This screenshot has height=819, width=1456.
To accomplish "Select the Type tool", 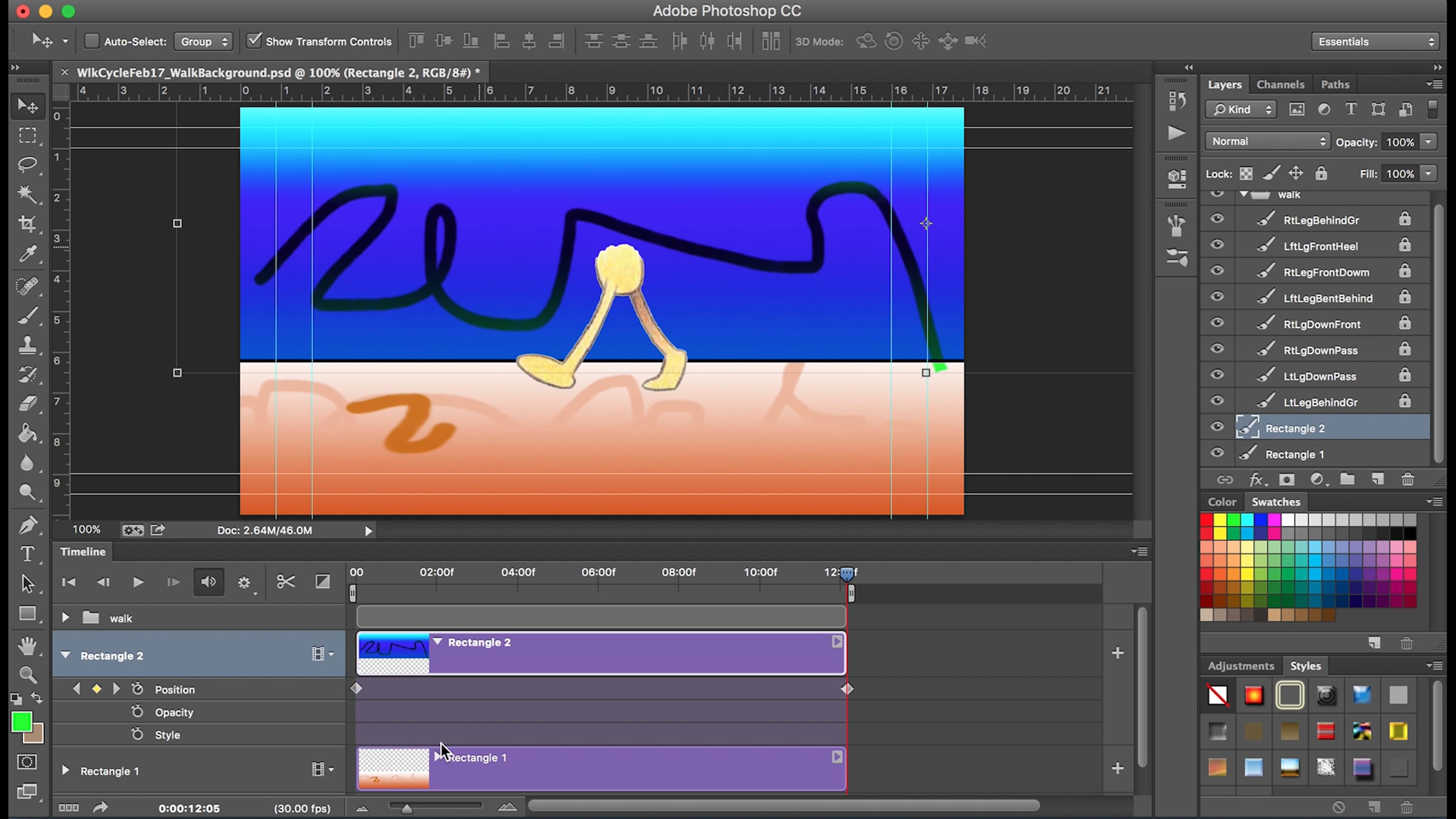I will point(27,553).
